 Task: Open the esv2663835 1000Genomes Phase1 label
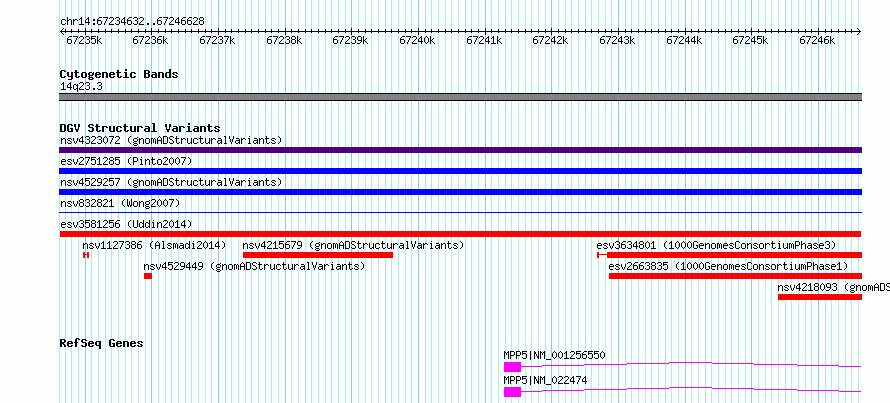coord(728,266)
